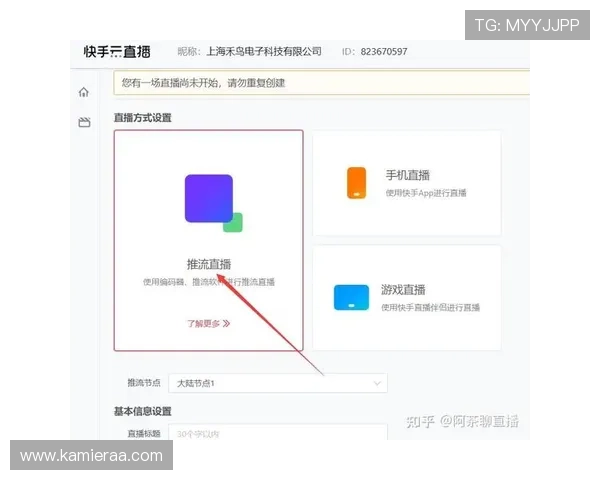Focus the 直播标题 input field
The width and height of the screenshot is (600, 480).
tap(278, 433)
